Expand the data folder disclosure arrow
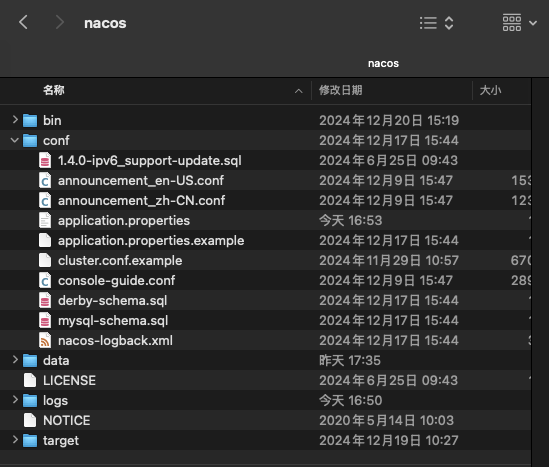The width and height of the screenshot is (549, 467). [15, 360]
